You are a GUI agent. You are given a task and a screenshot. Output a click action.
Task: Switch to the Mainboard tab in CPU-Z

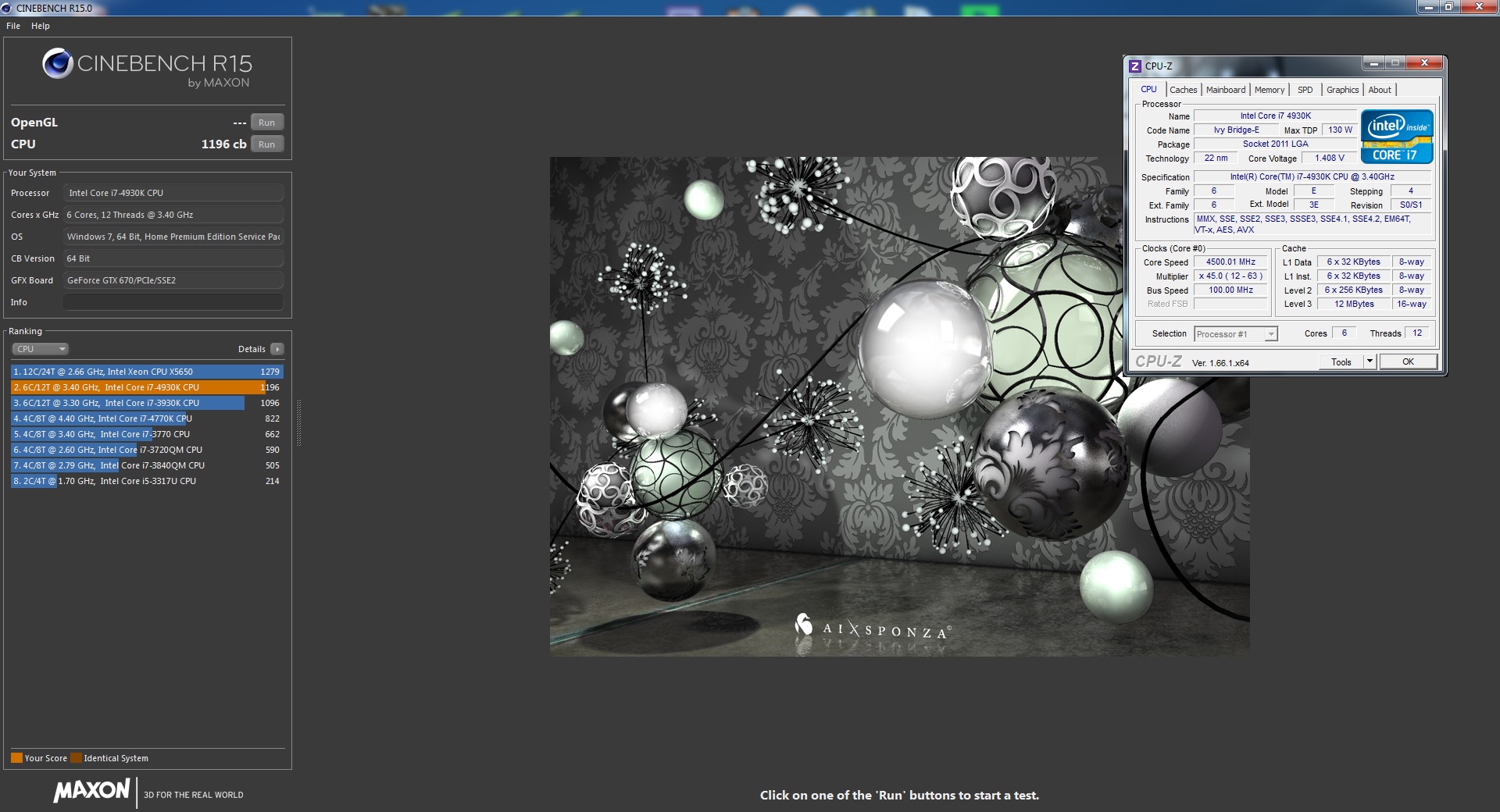click(1226, 90)
